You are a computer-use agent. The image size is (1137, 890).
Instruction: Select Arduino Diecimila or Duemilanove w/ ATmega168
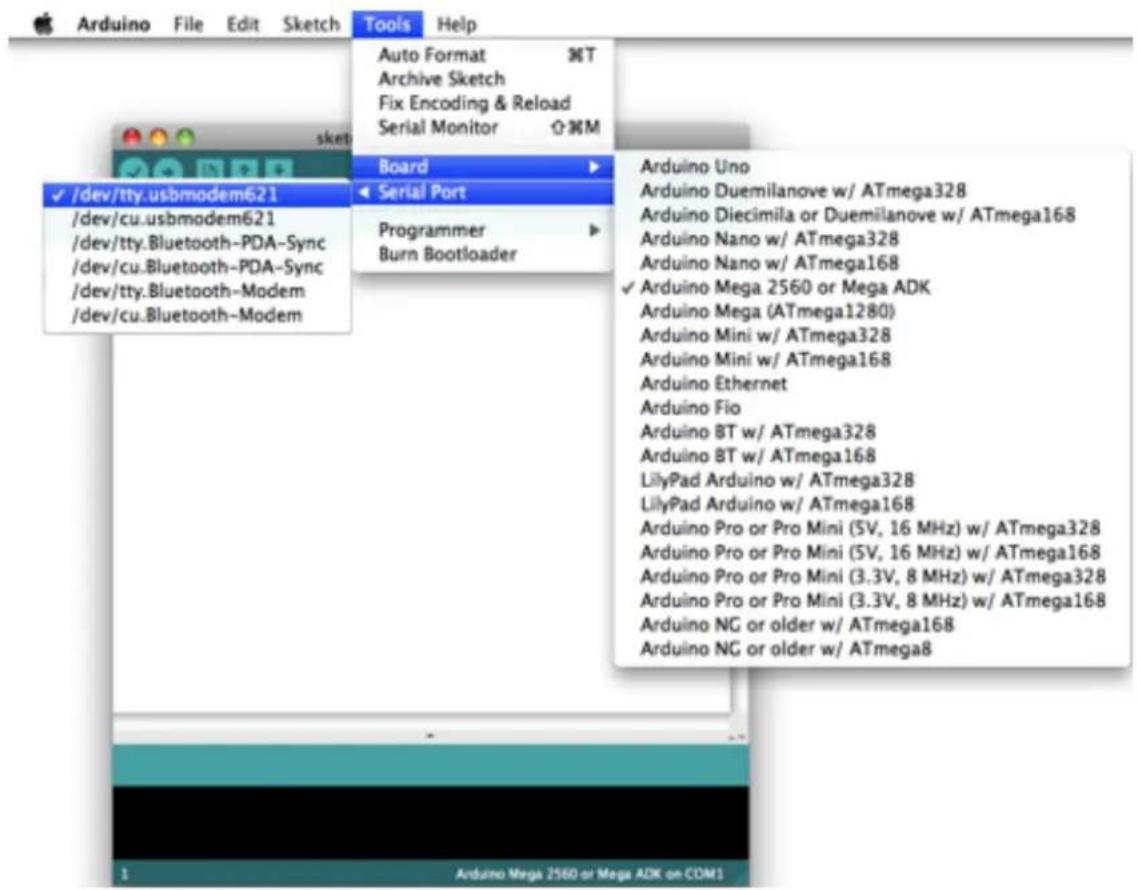pos(872,215)
